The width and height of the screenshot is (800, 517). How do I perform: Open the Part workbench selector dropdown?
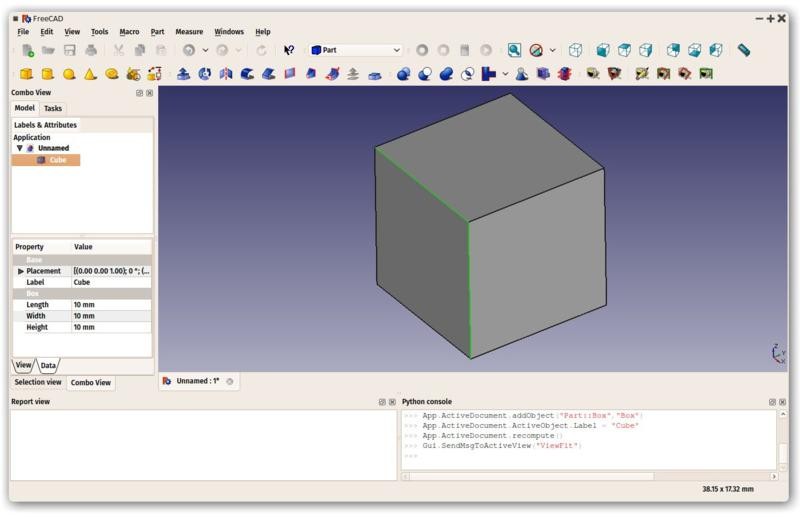(x=356, y=50)
